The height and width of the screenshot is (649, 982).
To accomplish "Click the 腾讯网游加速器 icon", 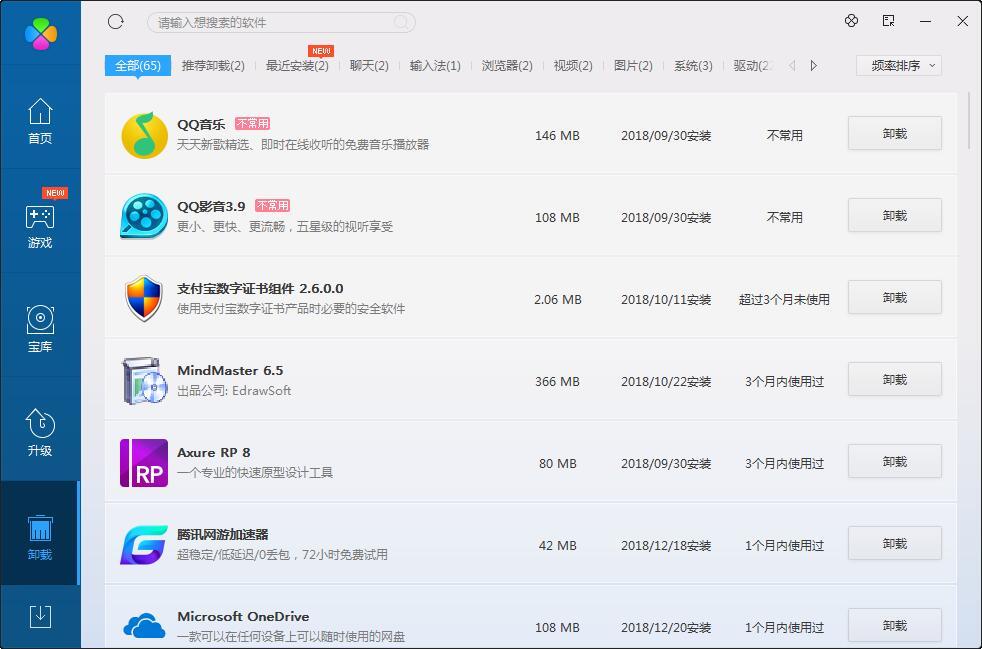I will 143,543.
